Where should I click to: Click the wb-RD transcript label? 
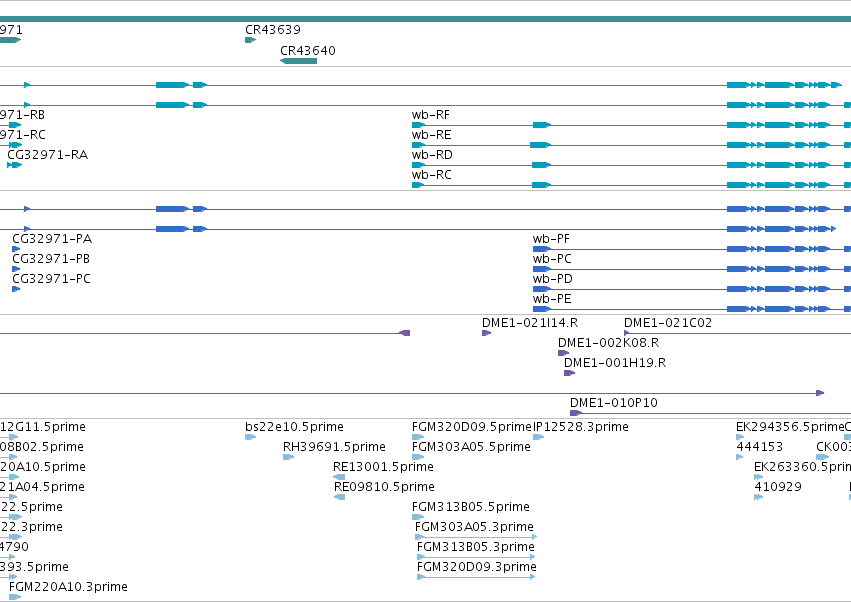tap(432, 155)
